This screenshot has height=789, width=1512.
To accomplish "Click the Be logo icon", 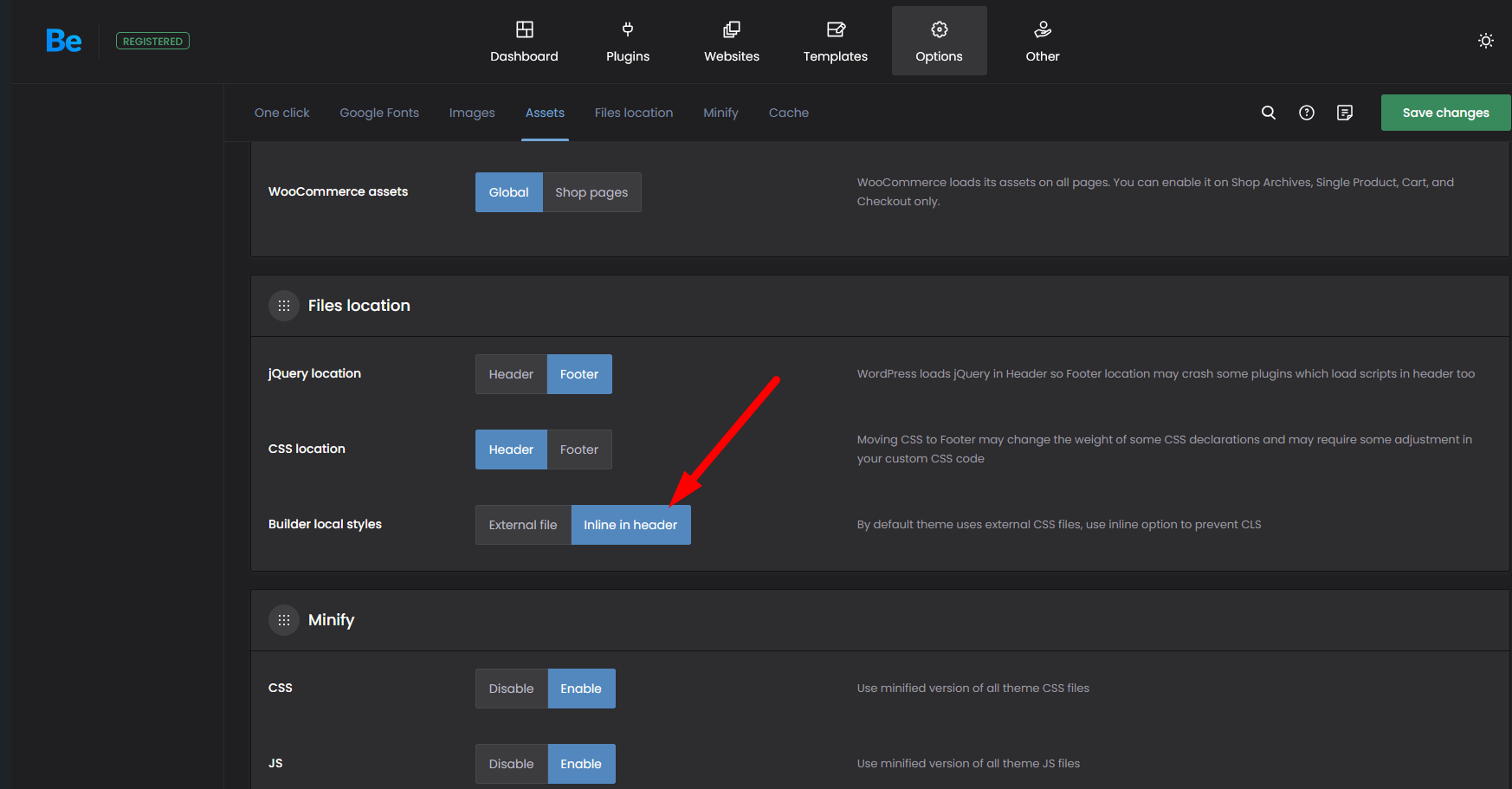I will pyautogui.click(x=64, y=41).
